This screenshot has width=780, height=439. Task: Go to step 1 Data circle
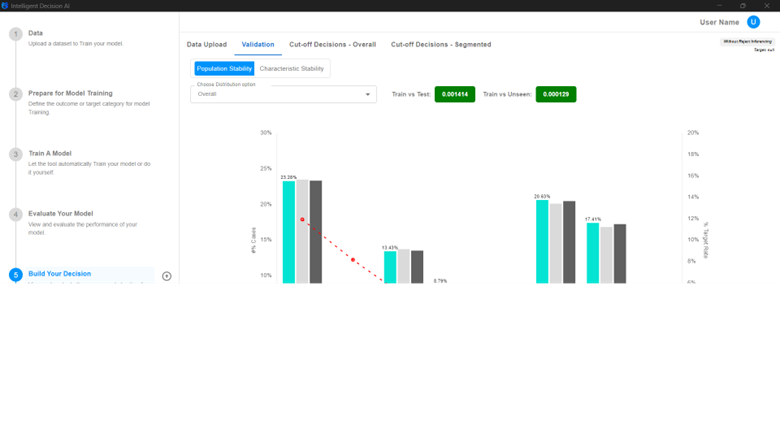(x=15, y=34)
